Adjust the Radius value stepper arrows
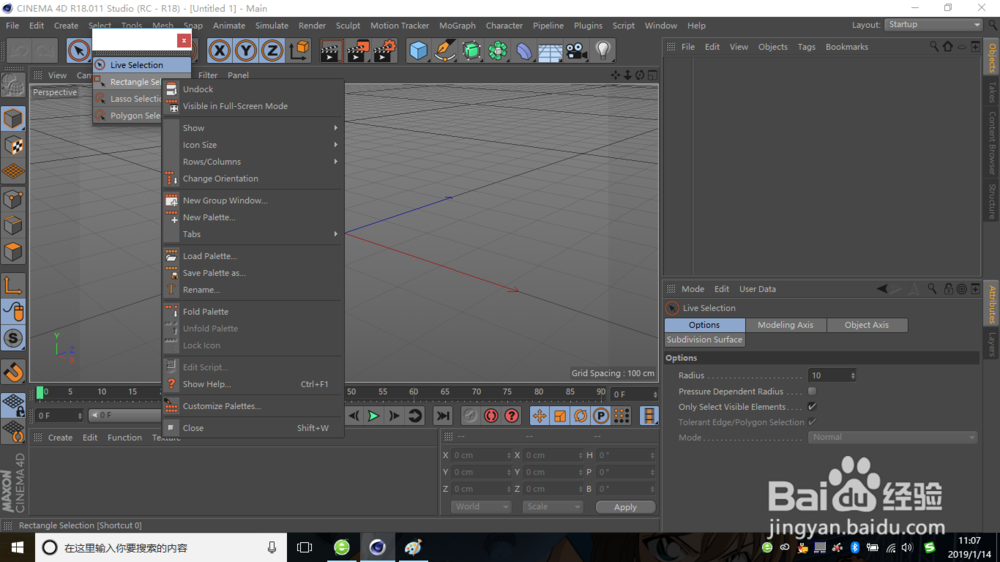 tap(853, 375)
